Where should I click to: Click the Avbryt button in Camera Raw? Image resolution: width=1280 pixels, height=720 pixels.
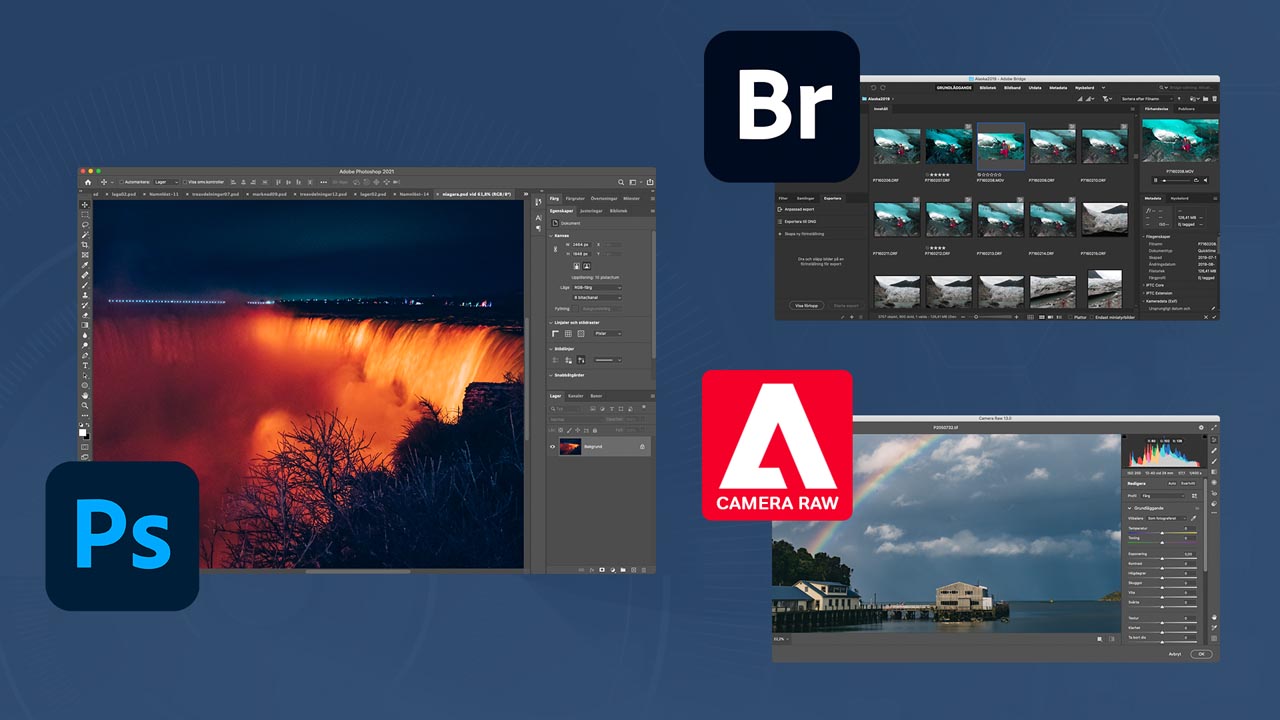(1175, 654)
